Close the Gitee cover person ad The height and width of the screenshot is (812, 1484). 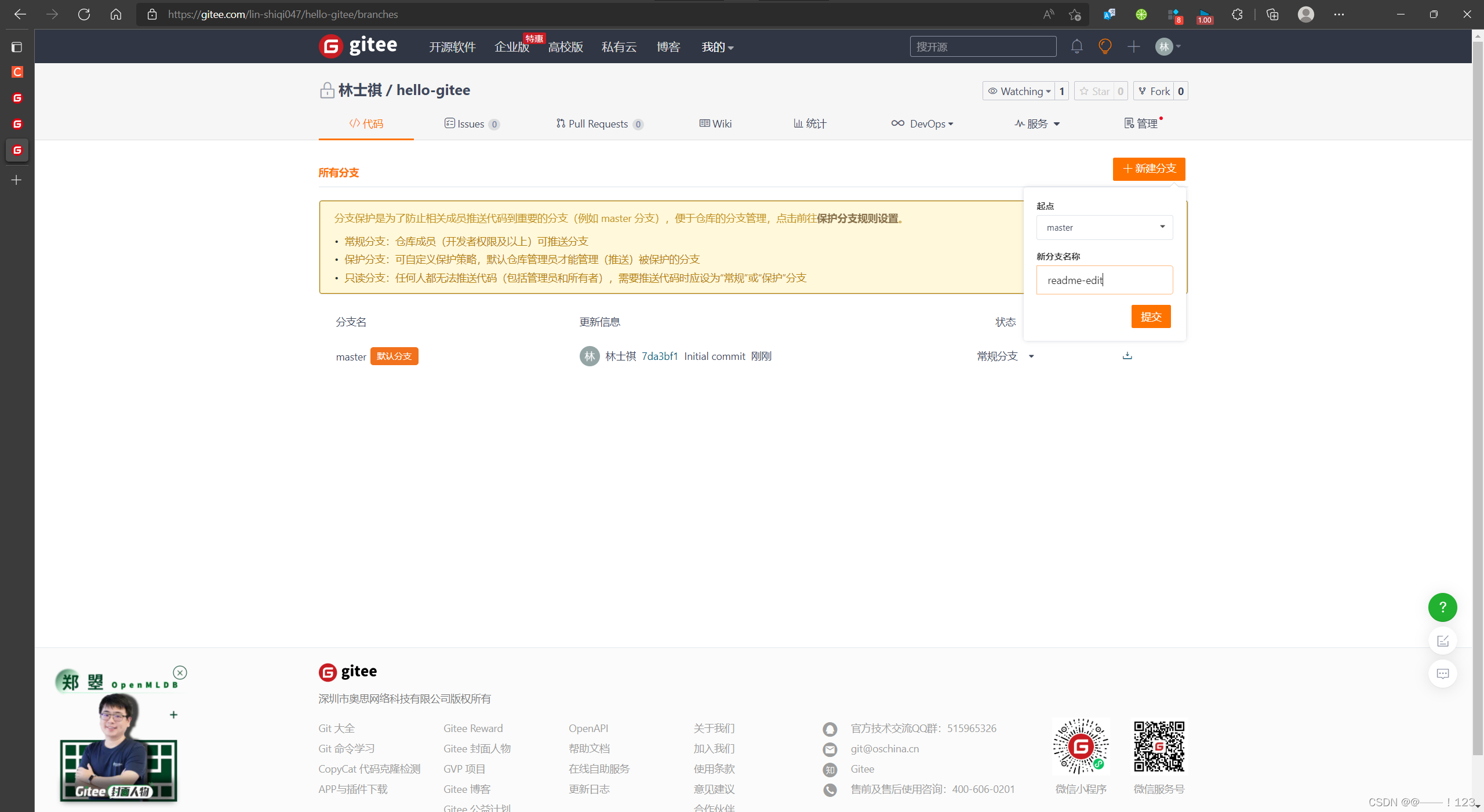[x=180, y=672]
